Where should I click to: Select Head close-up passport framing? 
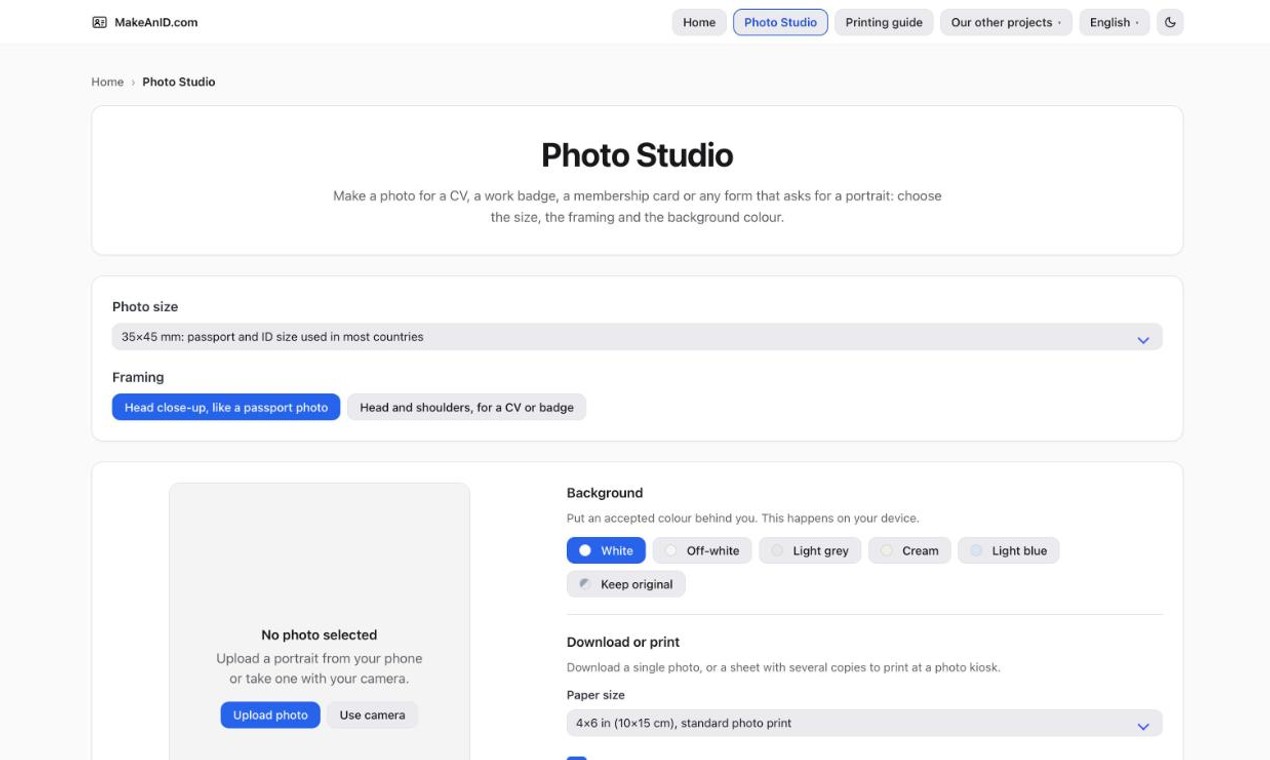226,407
